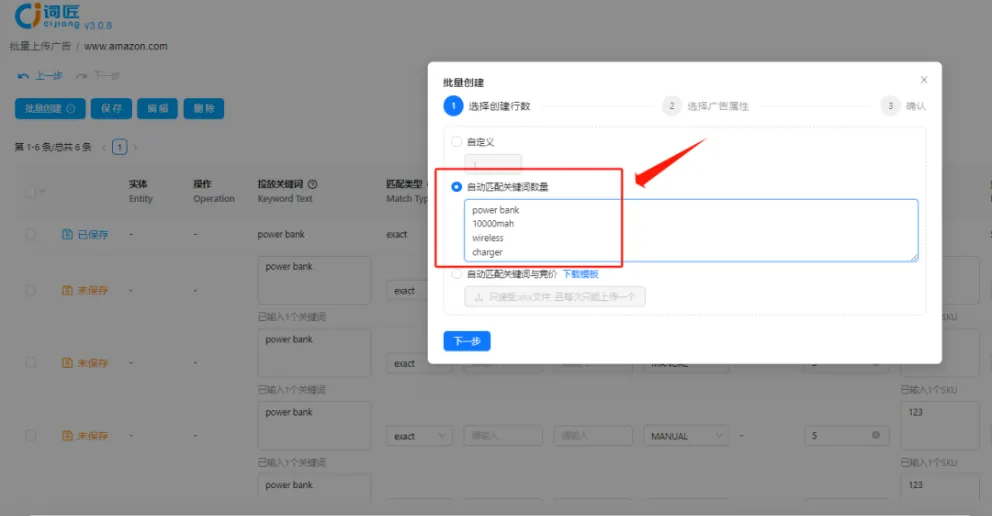Screen dimensions: 993x516
Task: Click the 批量创建 toolbar button
Action: coord(50,108)
